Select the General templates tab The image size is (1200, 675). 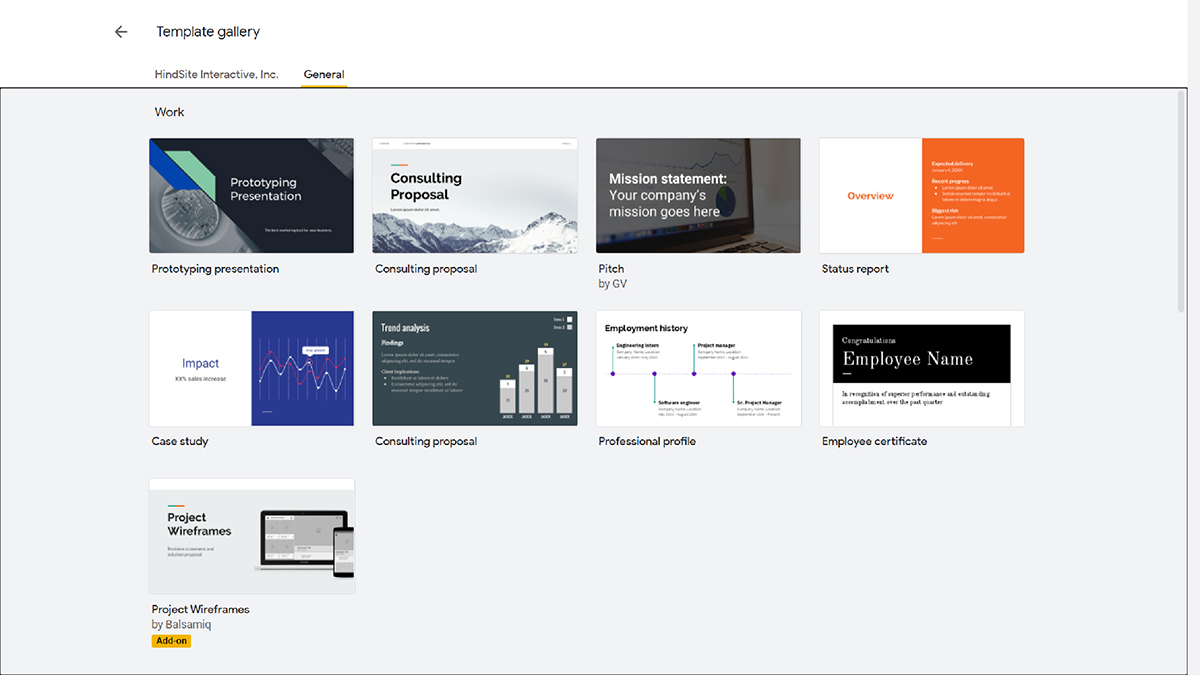pos(323,73)
